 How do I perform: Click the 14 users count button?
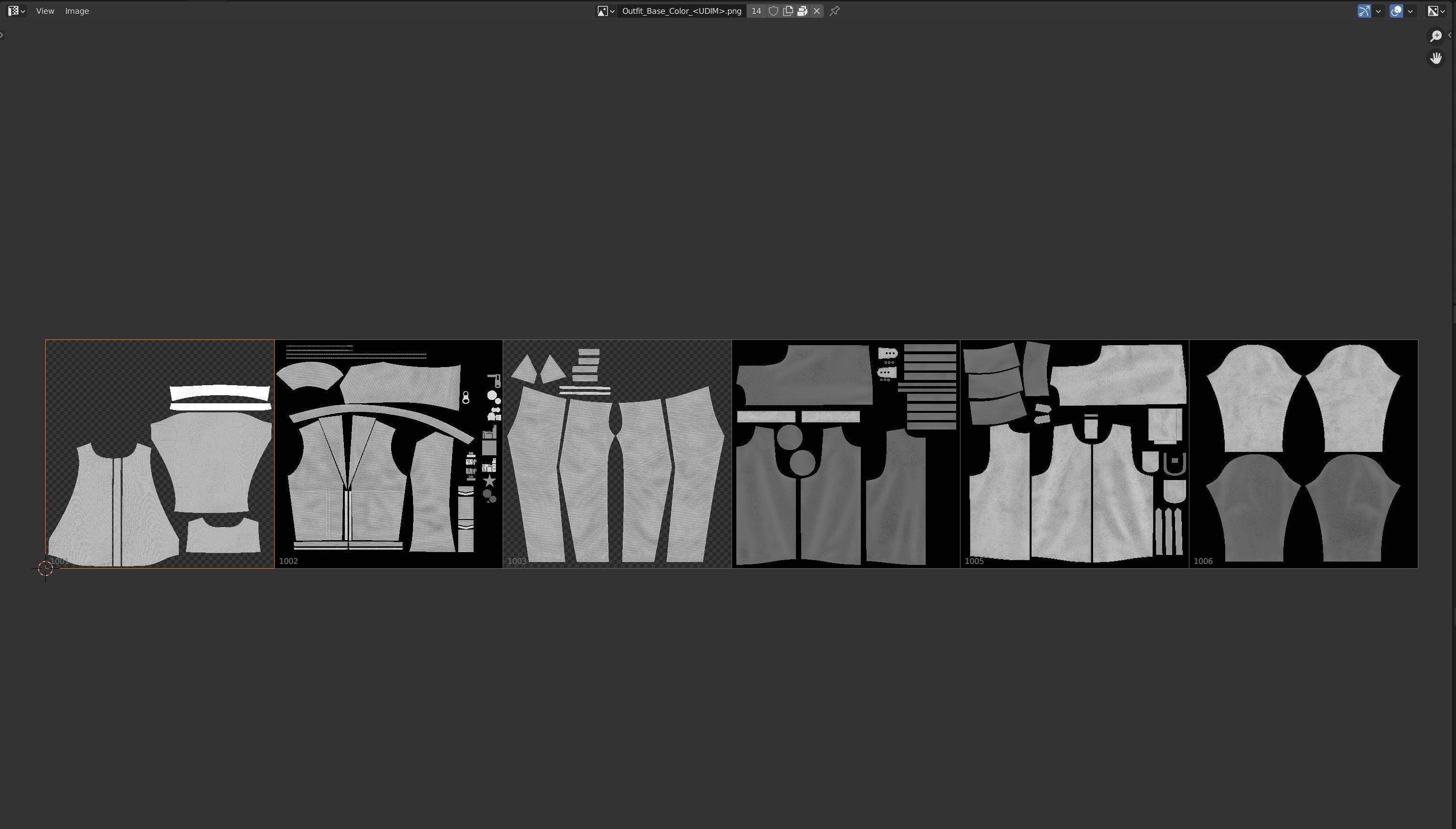755,11
